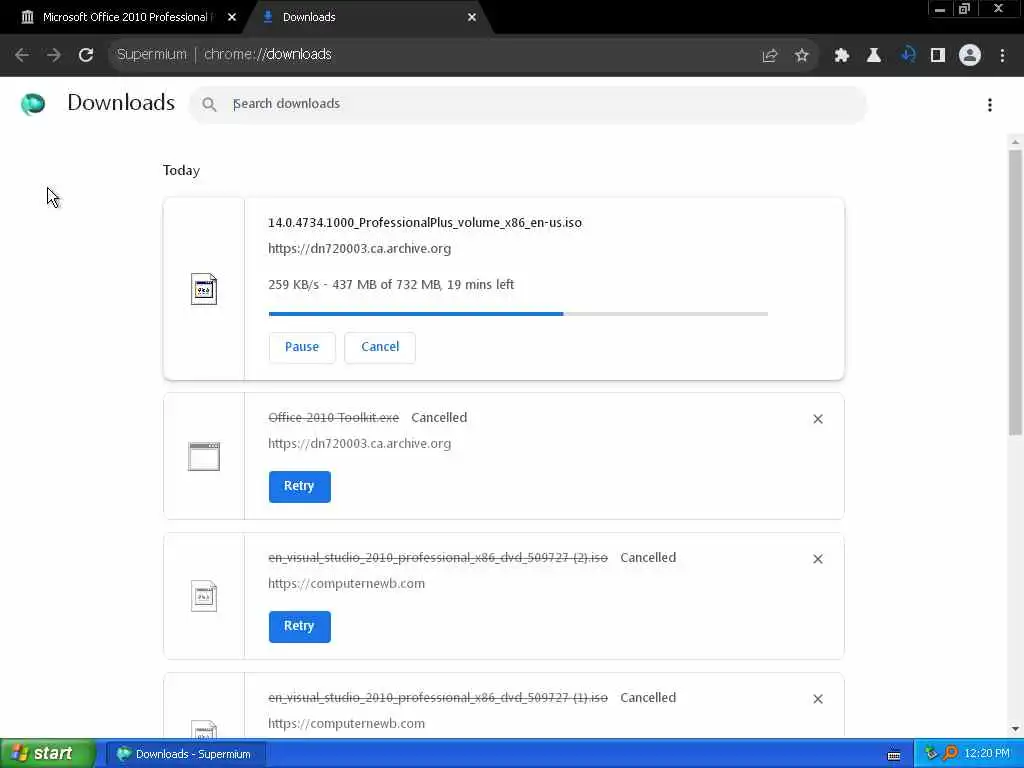Open computernewb.com link under (1).iso entry
The width and height of the screenshot is (1024, 768).
coord(346,724)
